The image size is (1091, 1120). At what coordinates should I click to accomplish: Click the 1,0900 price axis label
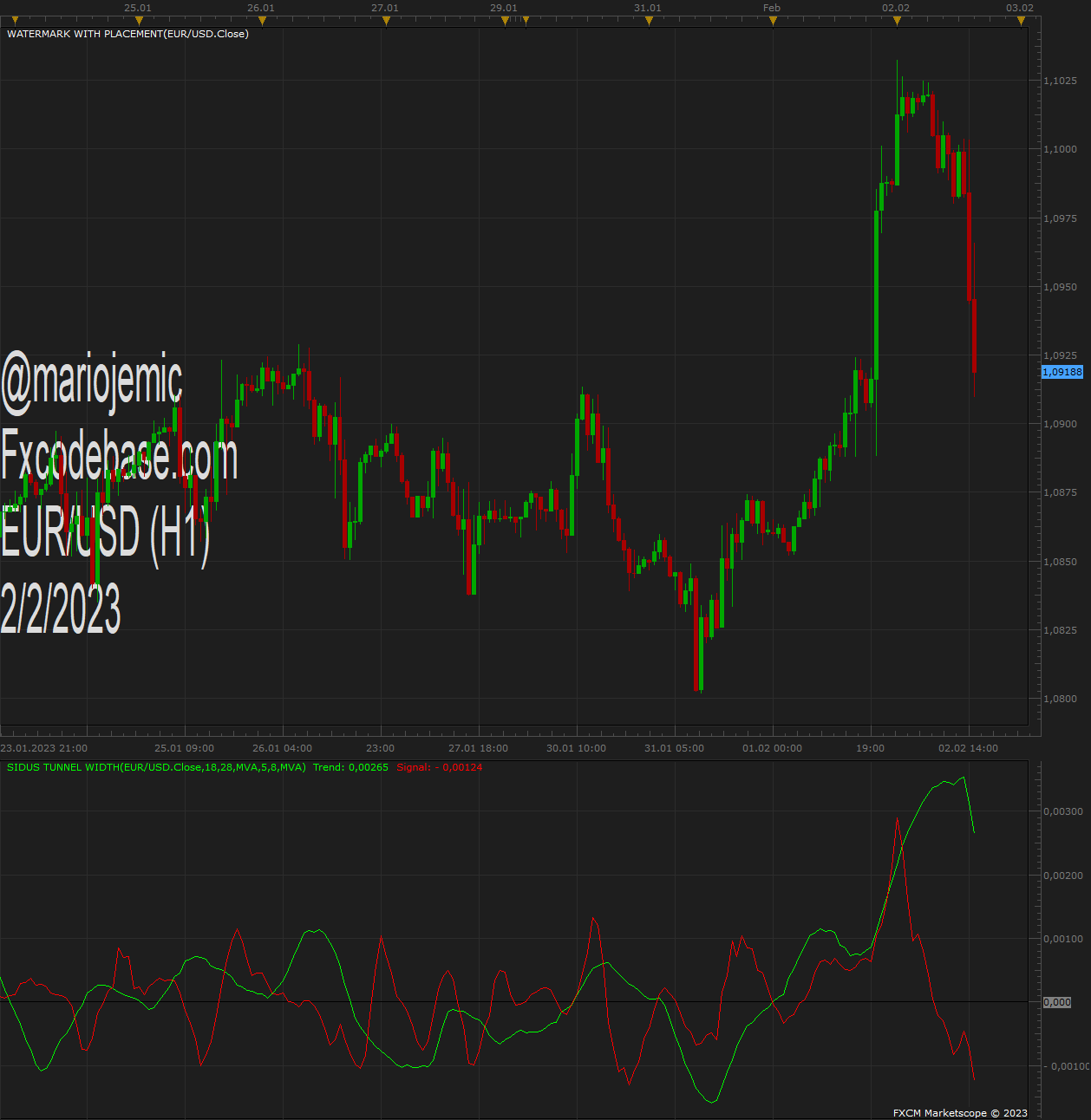coord(1060,424)
